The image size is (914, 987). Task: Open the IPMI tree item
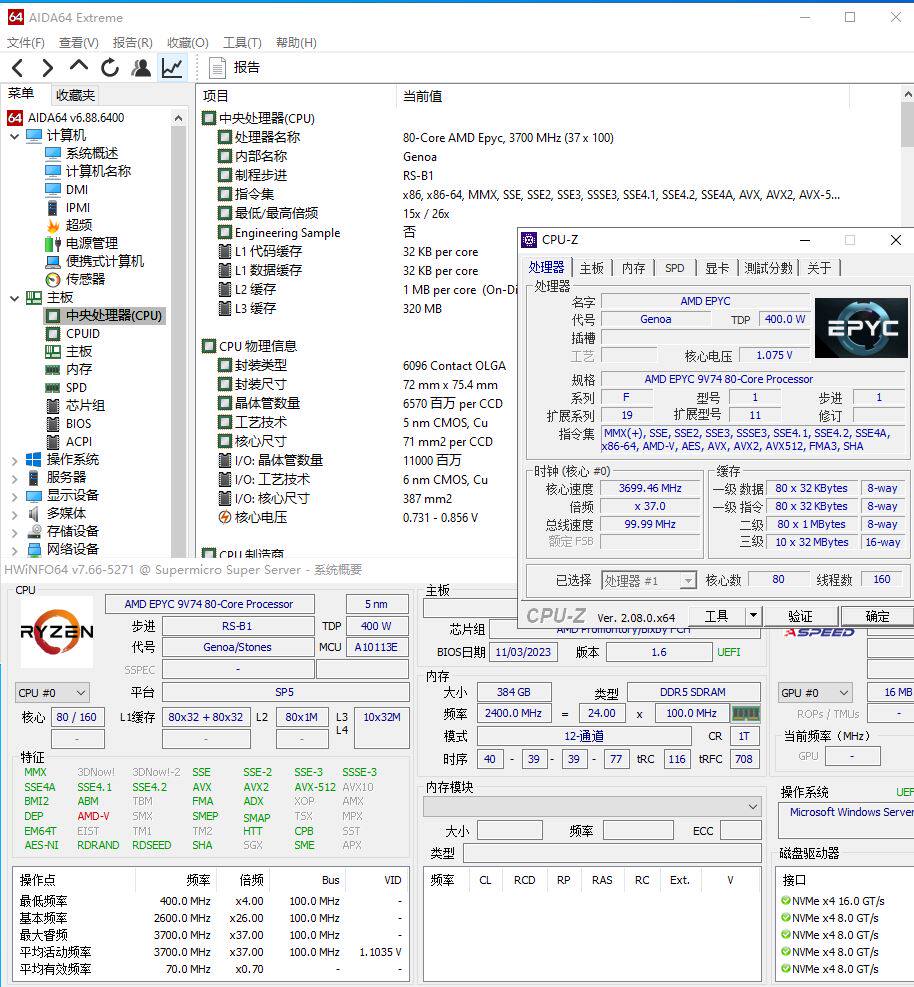pos(78,208)
